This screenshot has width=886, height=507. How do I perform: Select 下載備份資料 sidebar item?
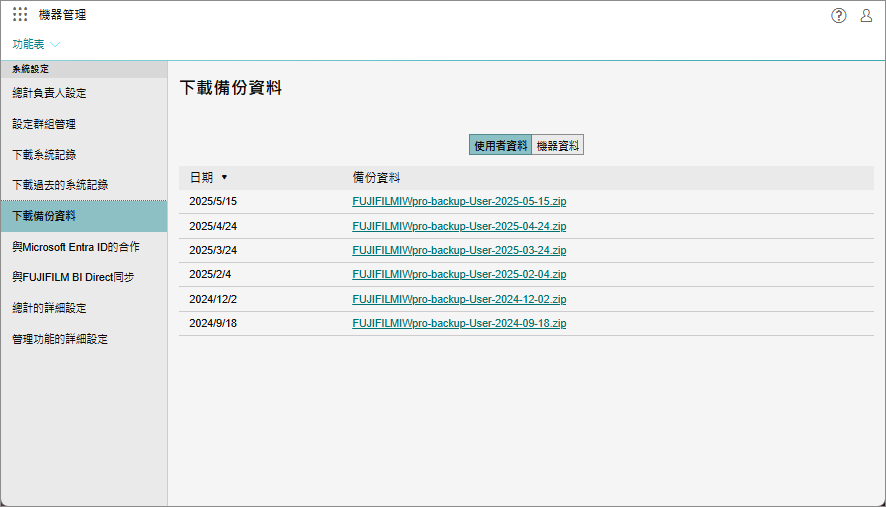click(x=44, y=216)
